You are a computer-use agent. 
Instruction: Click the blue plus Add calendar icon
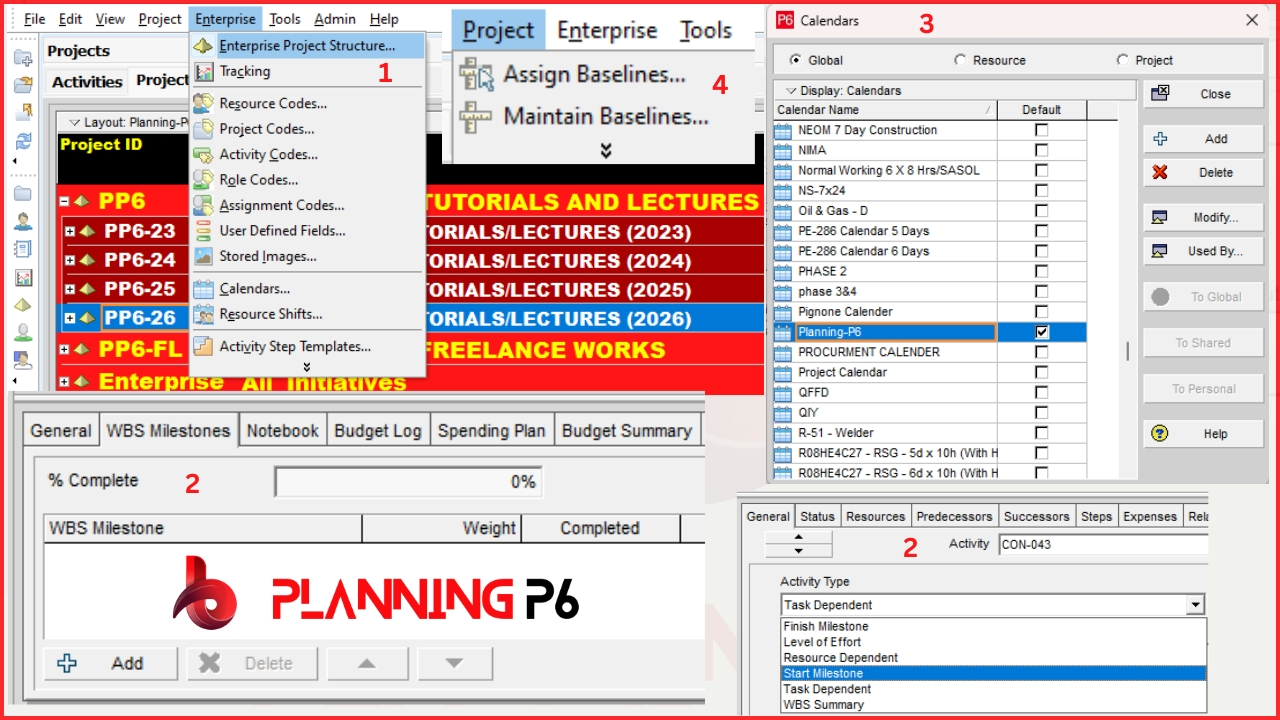tap(1160, 139)
